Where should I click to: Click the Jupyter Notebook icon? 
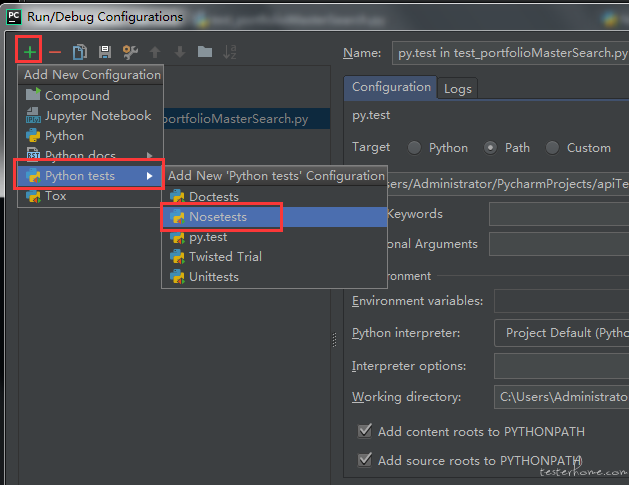[33, 116]
